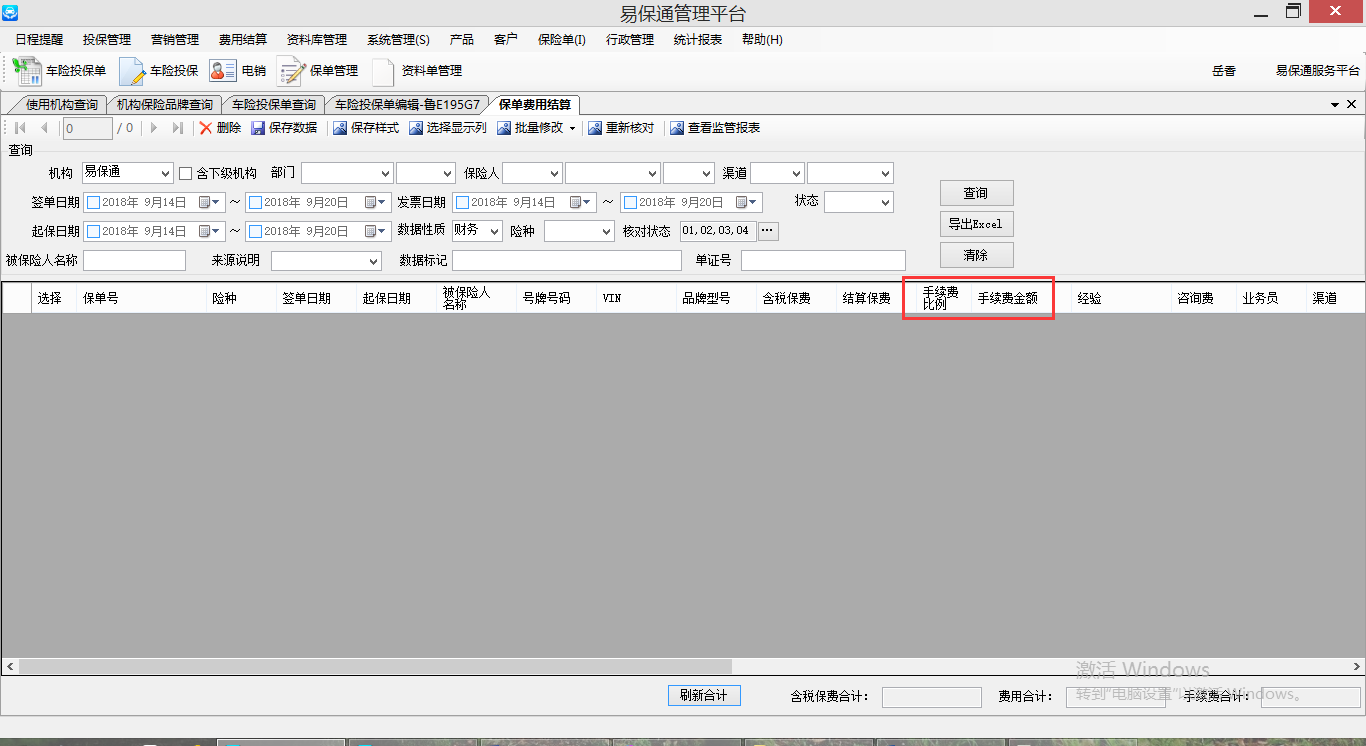Expand the first 保险人 dropdown
Image resolution: width=1366 pixels, height=746 pixels.
pos(532,173)
